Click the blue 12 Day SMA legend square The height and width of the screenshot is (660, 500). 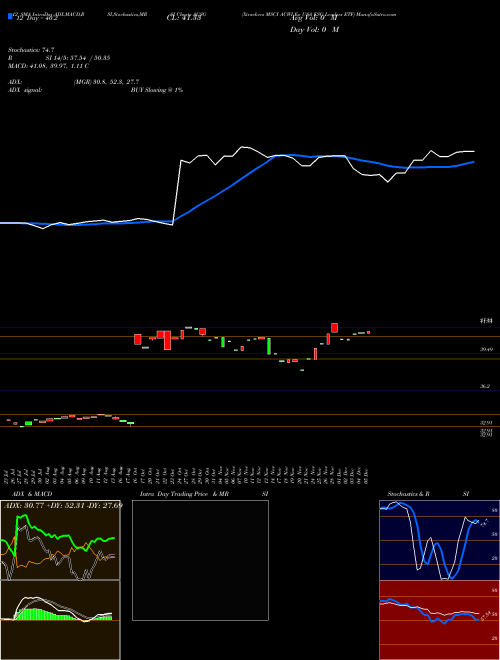pyautogui.click(x=10, y=17)
